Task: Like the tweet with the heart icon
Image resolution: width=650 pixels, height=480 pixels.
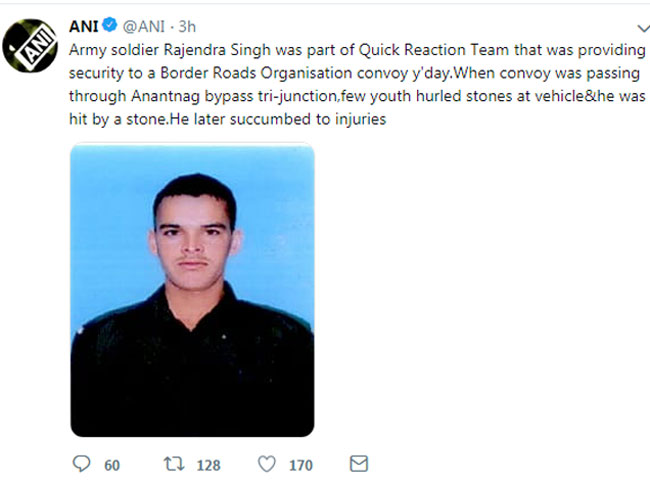Action: point(267,464)
